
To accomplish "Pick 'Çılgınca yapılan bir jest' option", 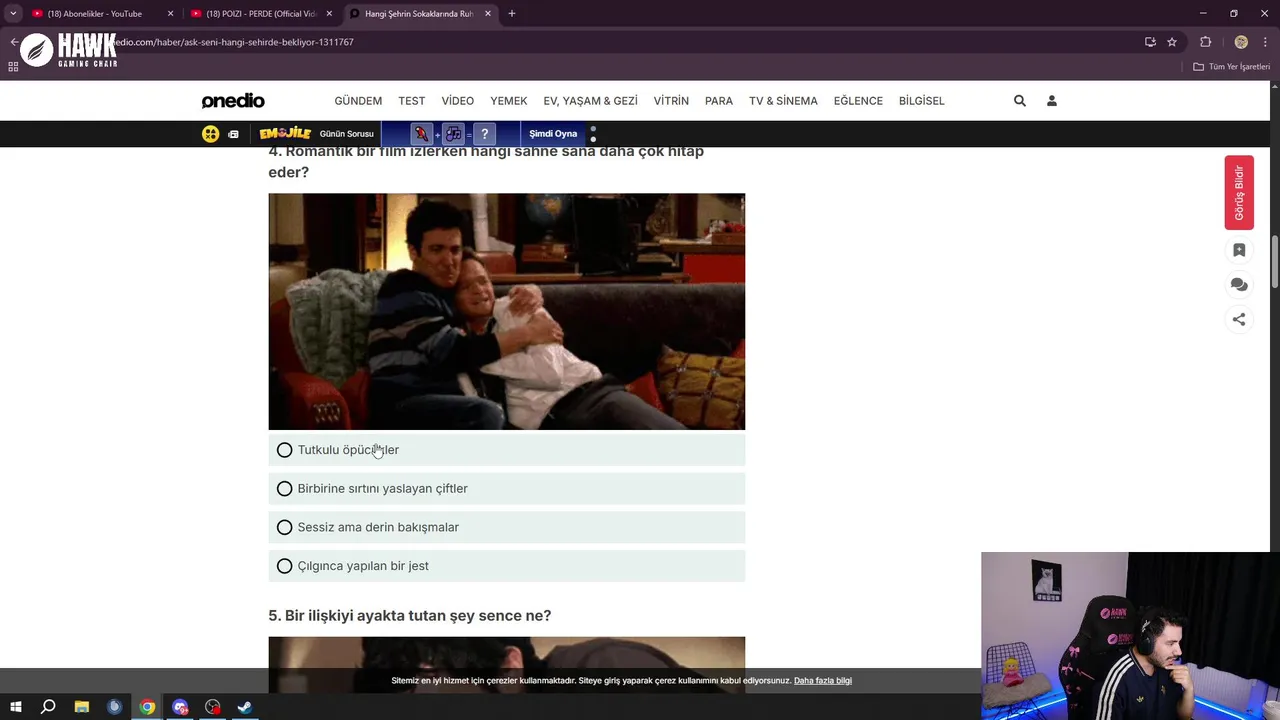I will [507, 566].
